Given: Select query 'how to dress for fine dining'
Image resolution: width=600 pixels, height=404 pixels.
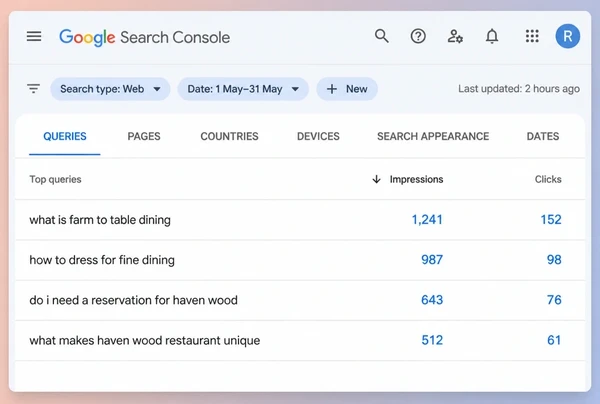Looking at the screenshot, I should 102,260.
